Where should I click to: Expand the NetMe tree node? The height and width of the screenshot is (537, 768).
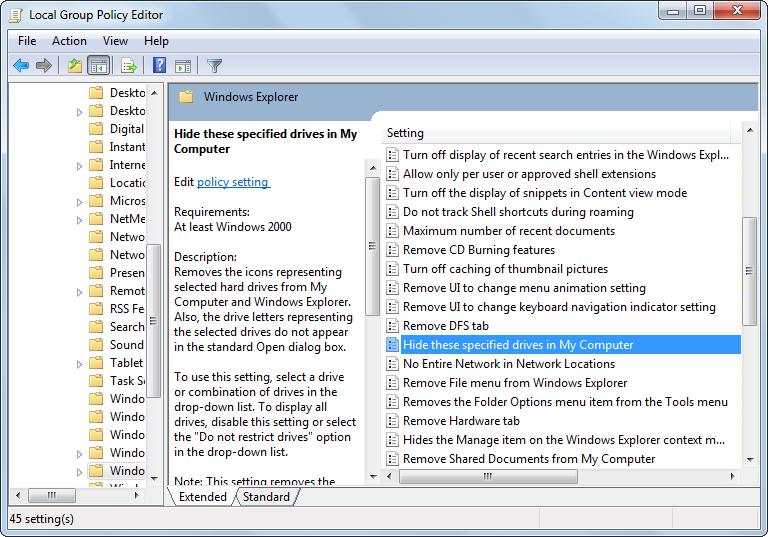point(79,220)
